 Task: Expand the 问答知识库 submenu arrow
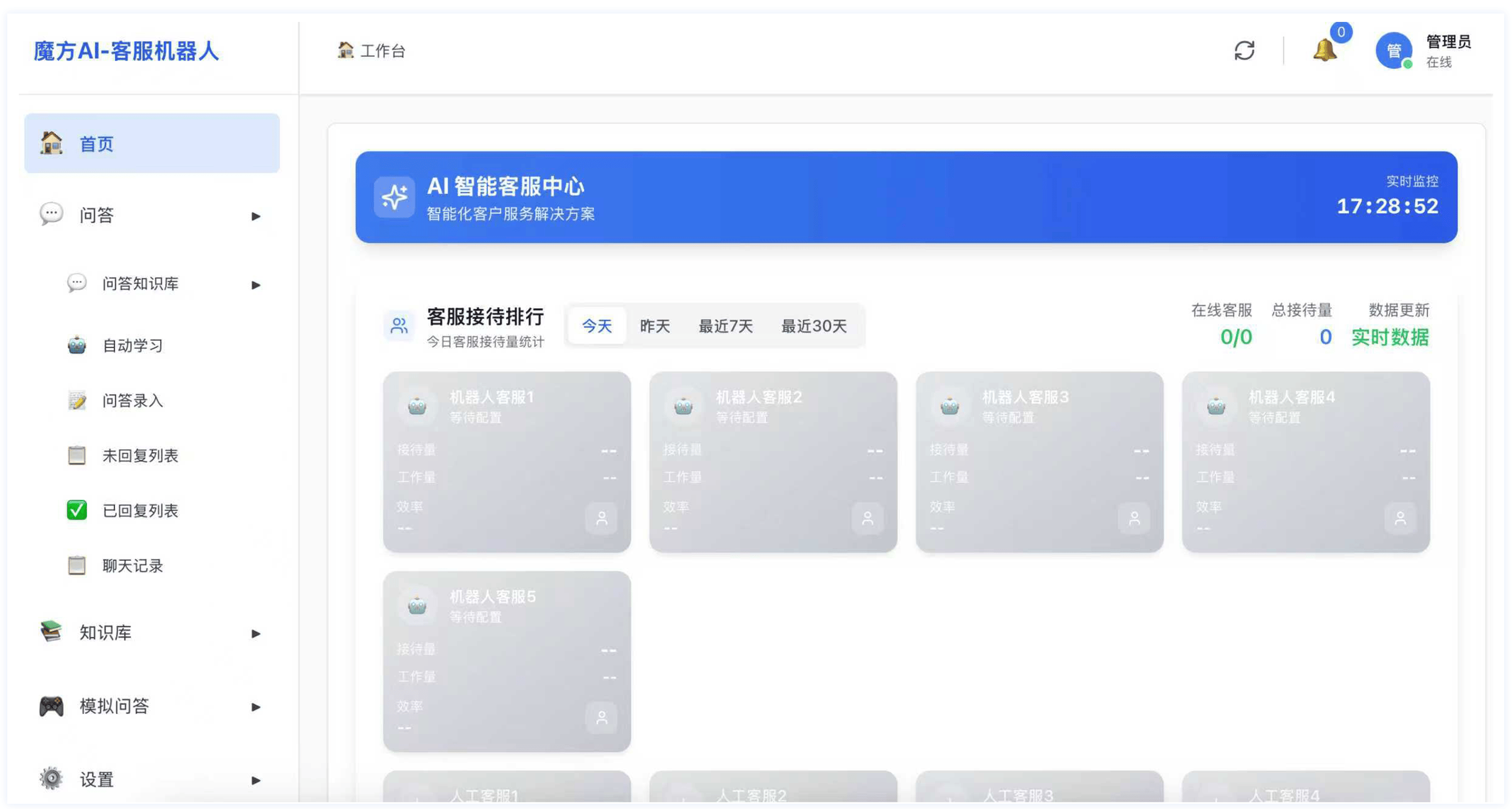[x=255, y=285]
